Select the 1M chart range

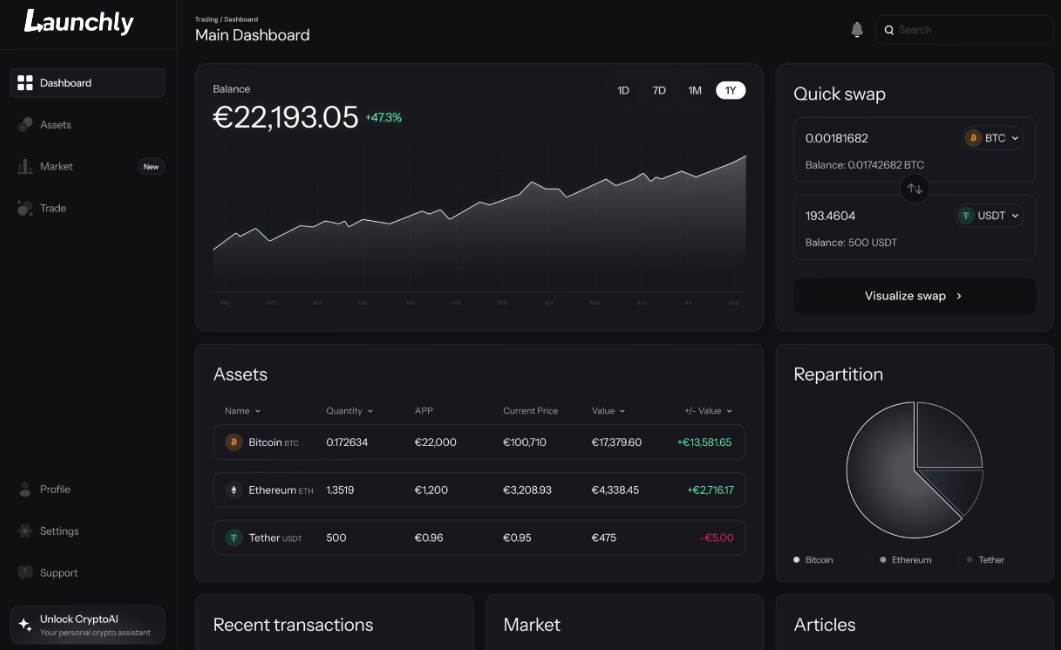click(x=695, y=91)
